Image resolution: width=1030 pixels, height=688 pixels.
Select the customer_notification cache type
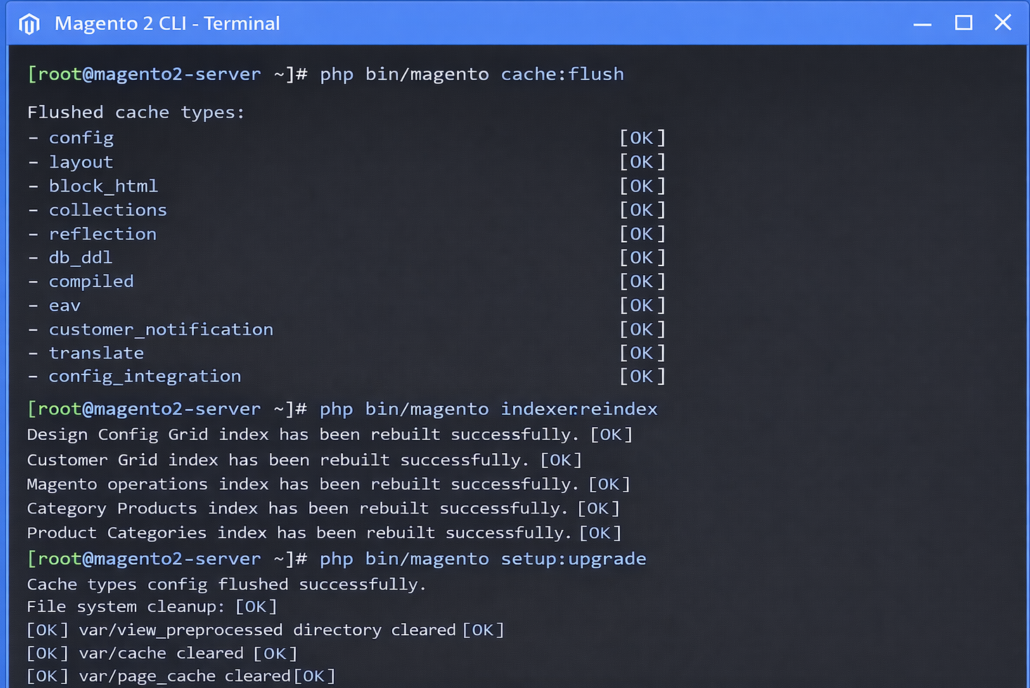coord(160,329)
